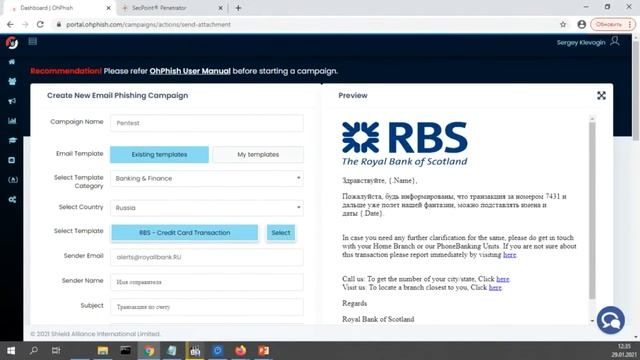Focus the Campaign Name input field
Image resolution: width=640 pixels, height=360 pixels.
(x=207, y=123)
